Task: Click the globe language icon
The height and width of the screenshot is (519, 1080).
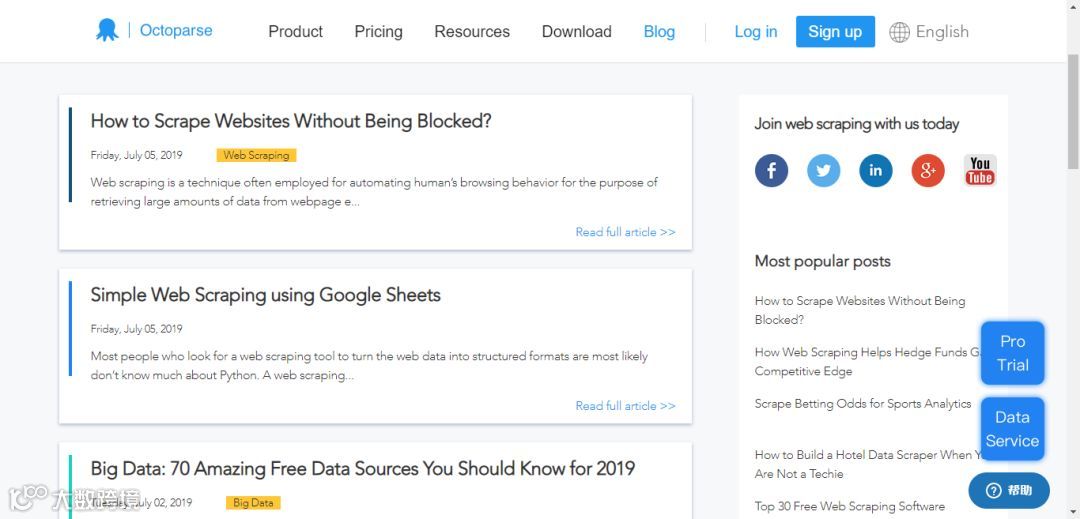Action: (x=899, y=32)
